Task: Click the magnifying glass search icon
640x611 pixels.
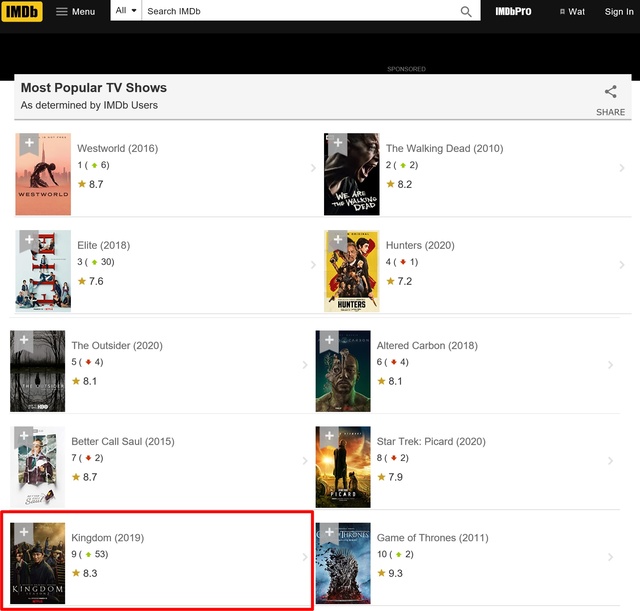Action: tap(466, 11)
